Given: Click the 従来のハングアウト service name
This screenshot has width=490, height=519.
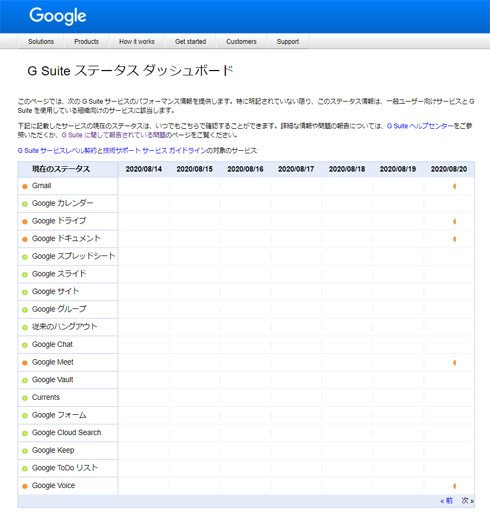Looking at the screenshot, I should [x=64, y=327].
